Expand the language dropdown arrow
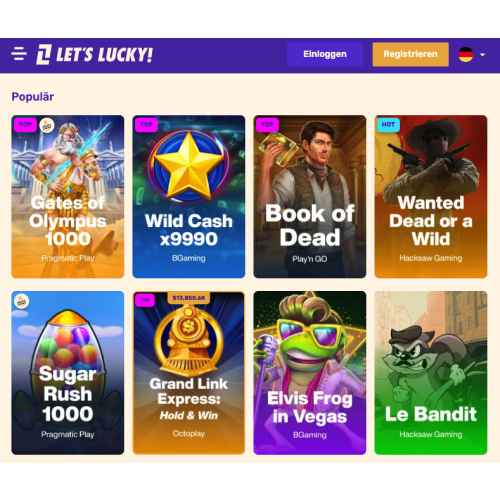 click(x=482, y=55)
